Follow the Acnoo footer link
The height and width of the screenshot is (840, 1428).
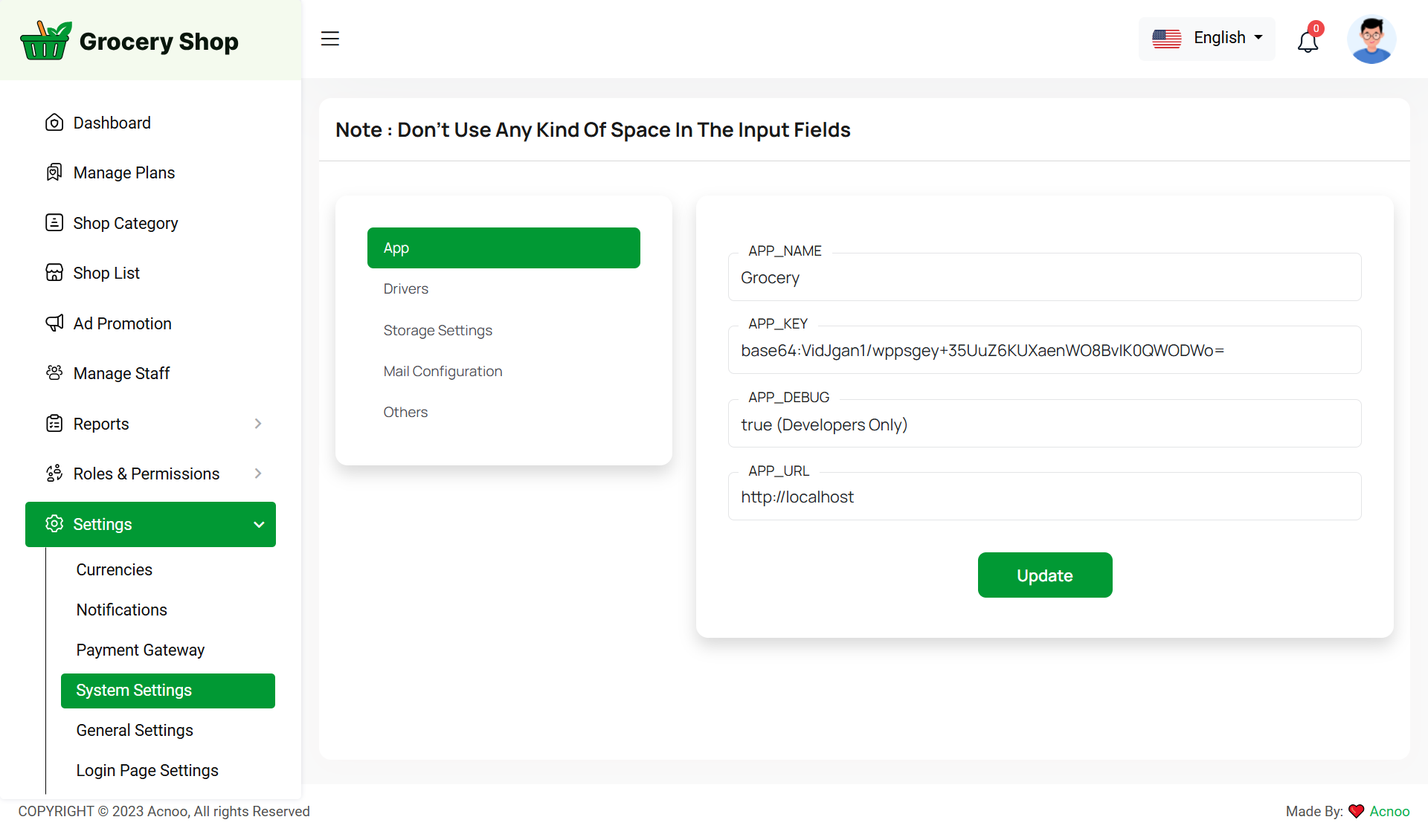[x=1389, y=811]
